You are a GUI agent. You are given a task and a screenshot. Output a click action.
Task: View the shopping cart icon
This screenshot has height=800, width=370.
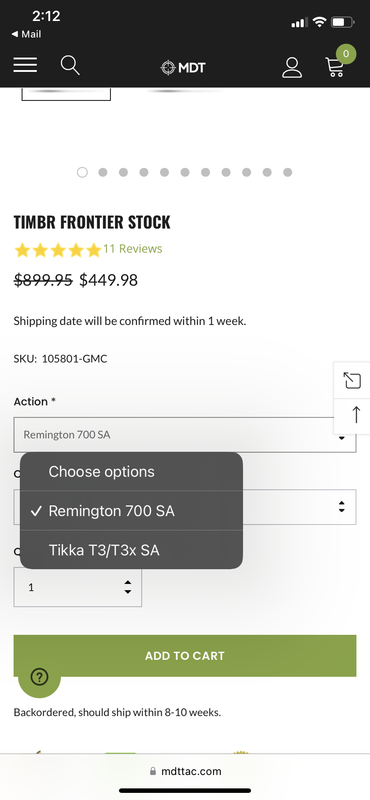pyautogui.click(x=335, y=67)
